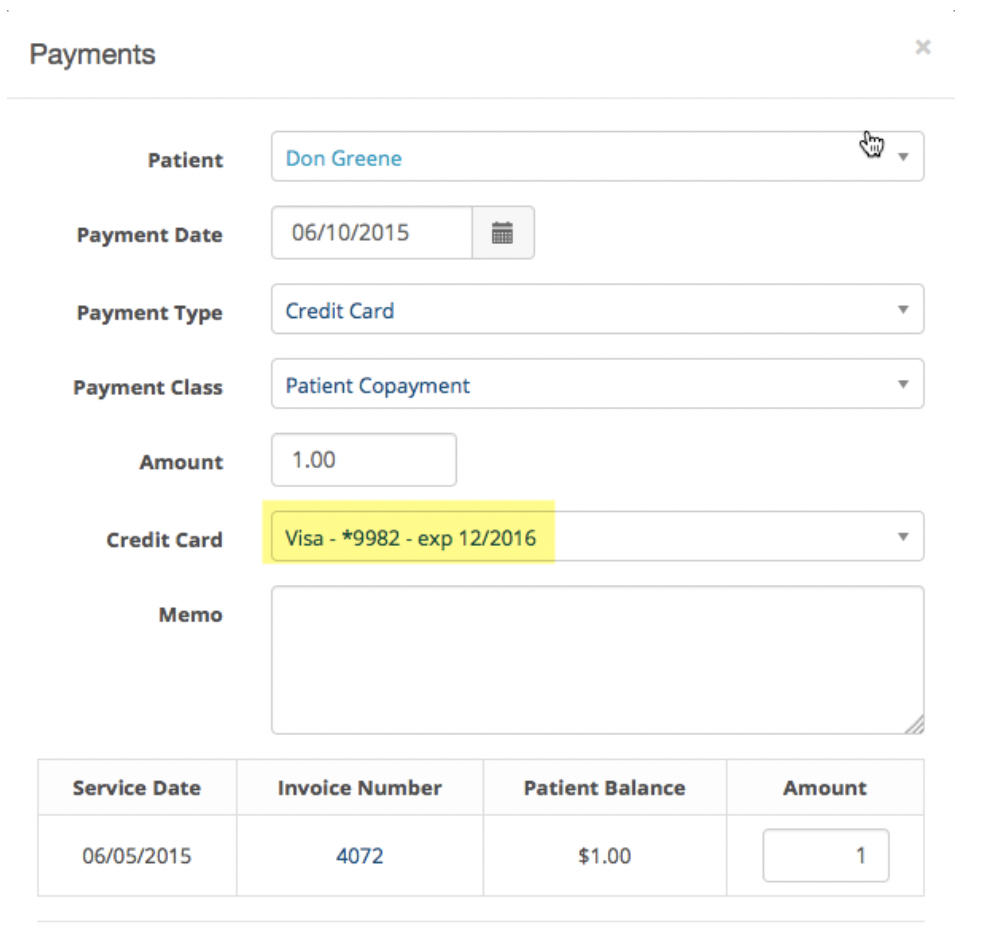The height and width of the screenshot is (932, 984).
Task: Click the Invoice Number column header
Action: 360,788
